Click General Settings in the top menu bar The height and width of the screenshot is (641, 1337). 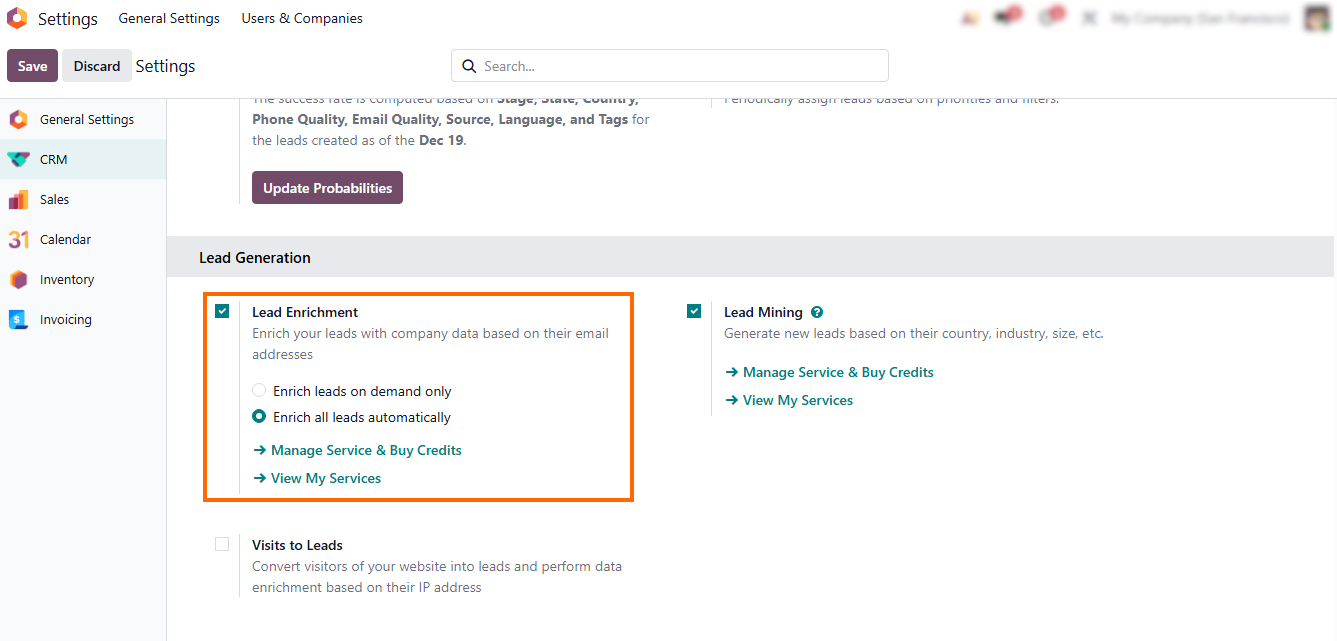(169, 18)
